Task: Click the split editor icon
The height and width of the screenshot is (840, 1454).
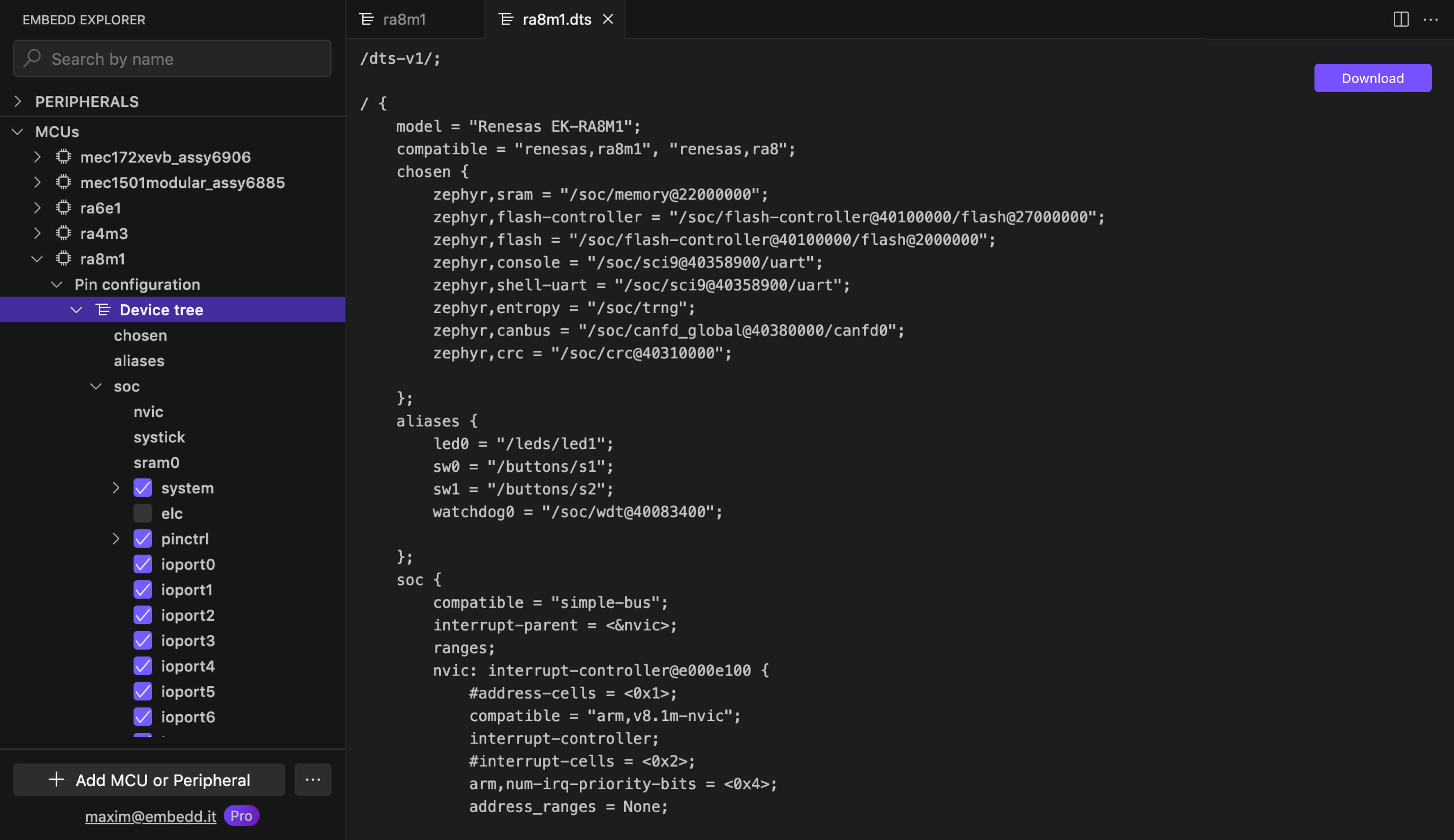Action: [x=1400, y=19]
